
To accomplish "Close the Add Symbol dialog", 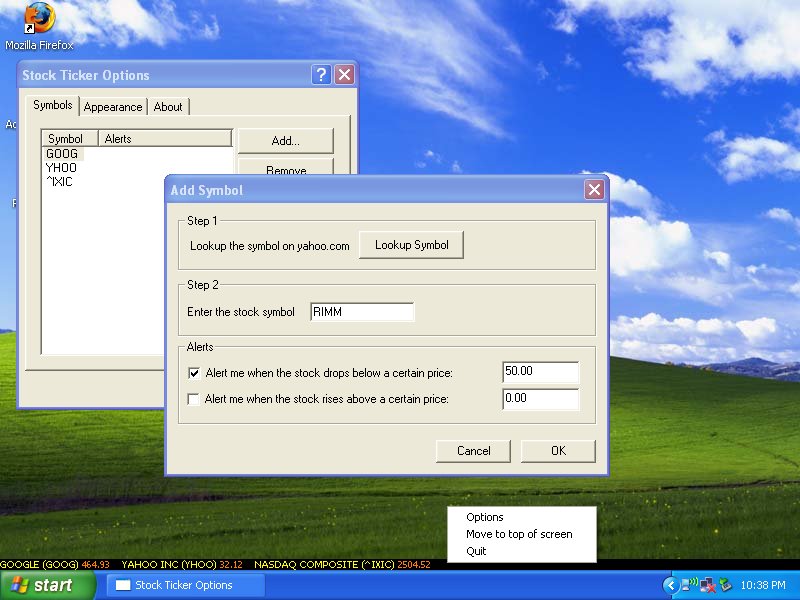I will (x=594, y=190).
